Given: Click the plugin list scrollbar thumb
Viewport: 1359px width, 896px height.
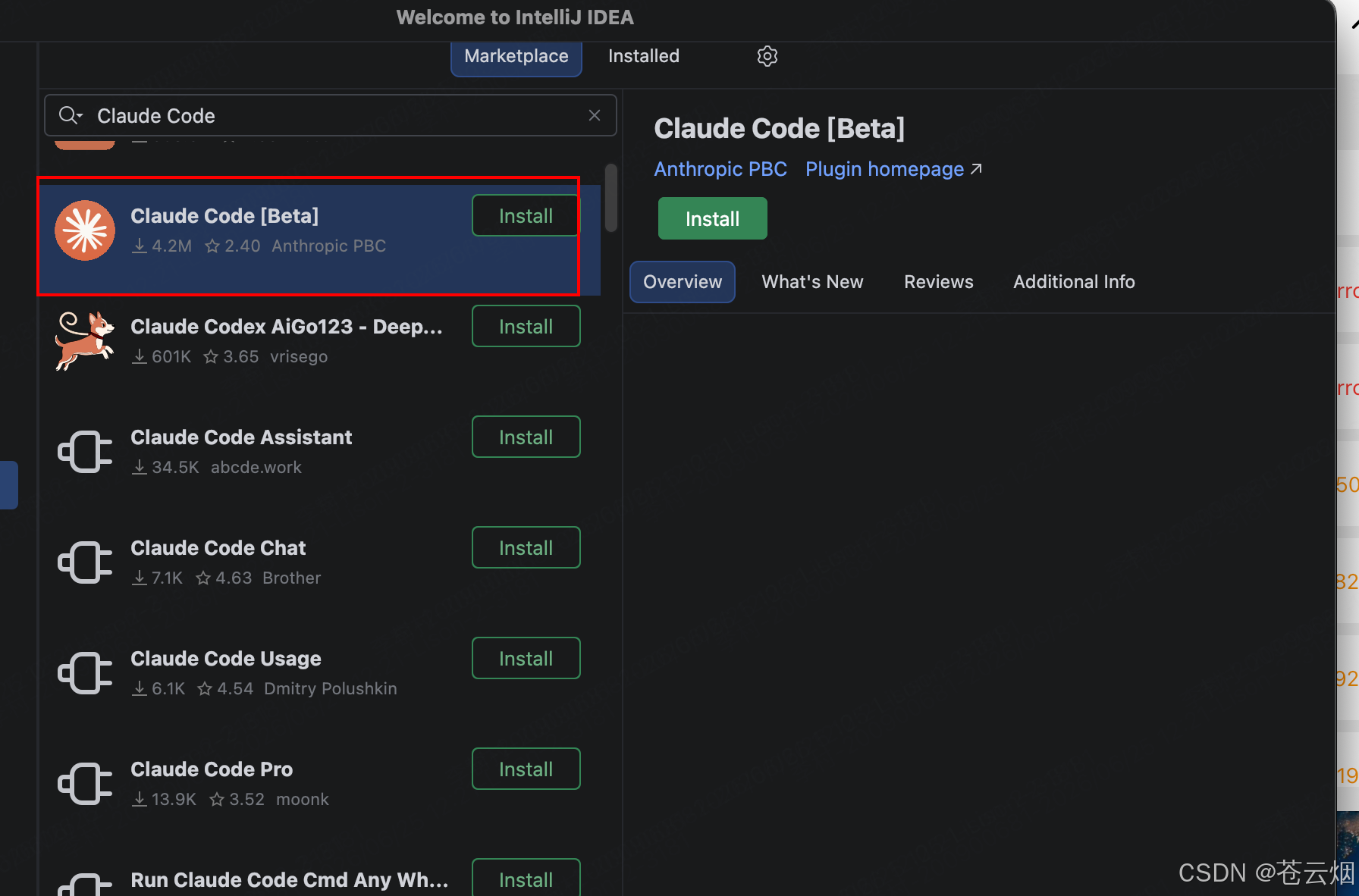Looking at the screenshot, I should click(x=611, y=198).
